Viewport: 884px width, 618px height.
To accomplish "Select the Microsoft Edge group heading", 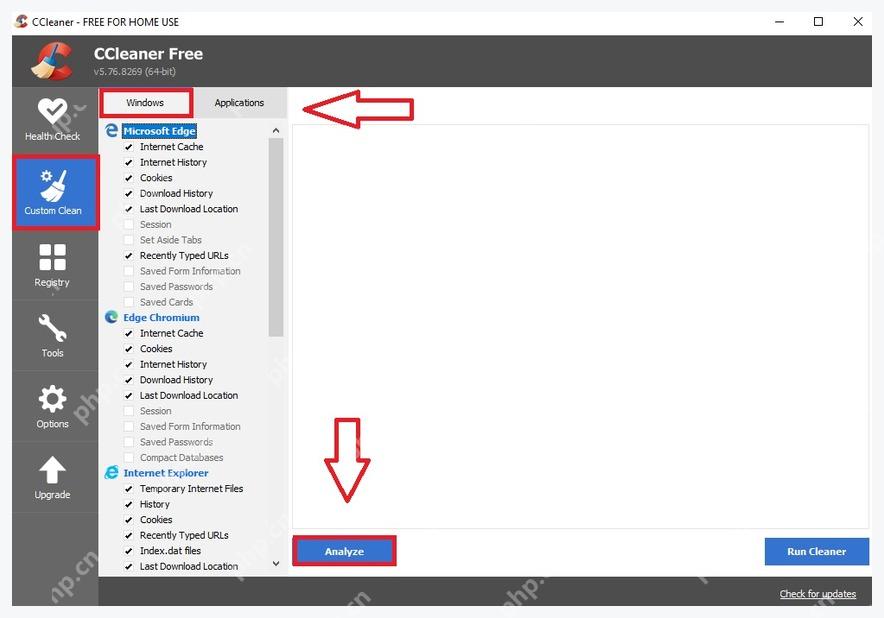I will [160, 131].
